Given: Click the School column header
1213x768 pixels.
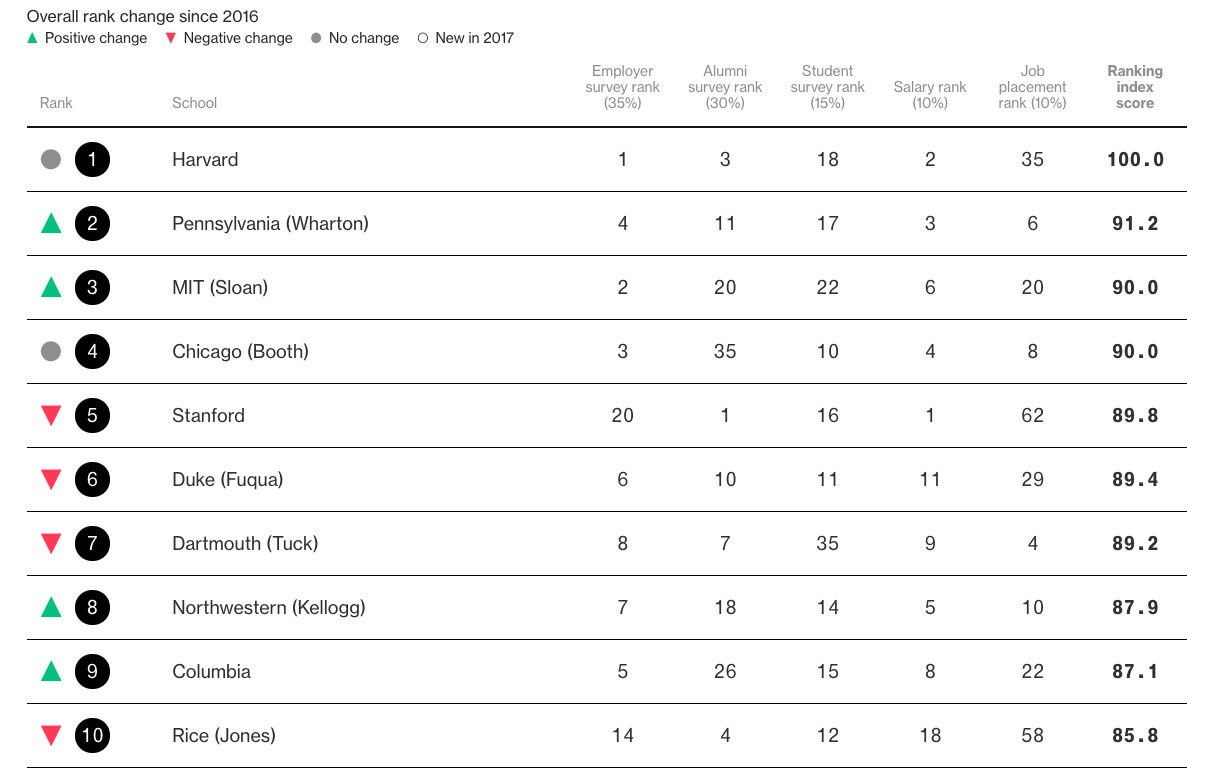Looking at the screenshot, I should click(194, 103).
